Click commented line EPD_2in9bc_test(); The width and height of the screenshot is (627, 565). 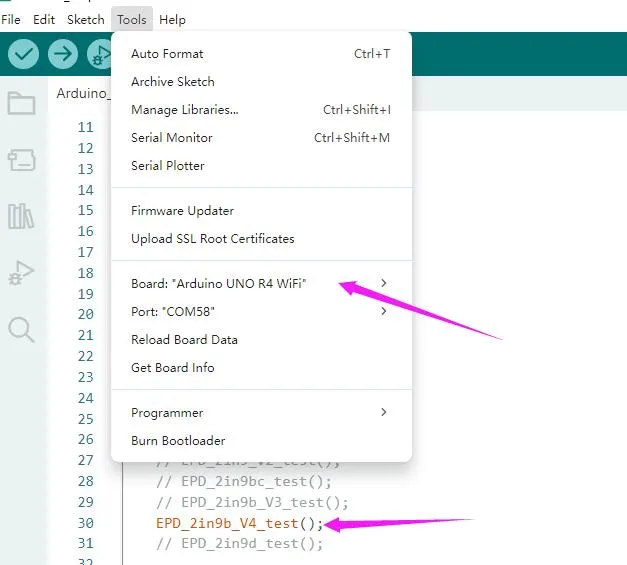tap(244, 481)
